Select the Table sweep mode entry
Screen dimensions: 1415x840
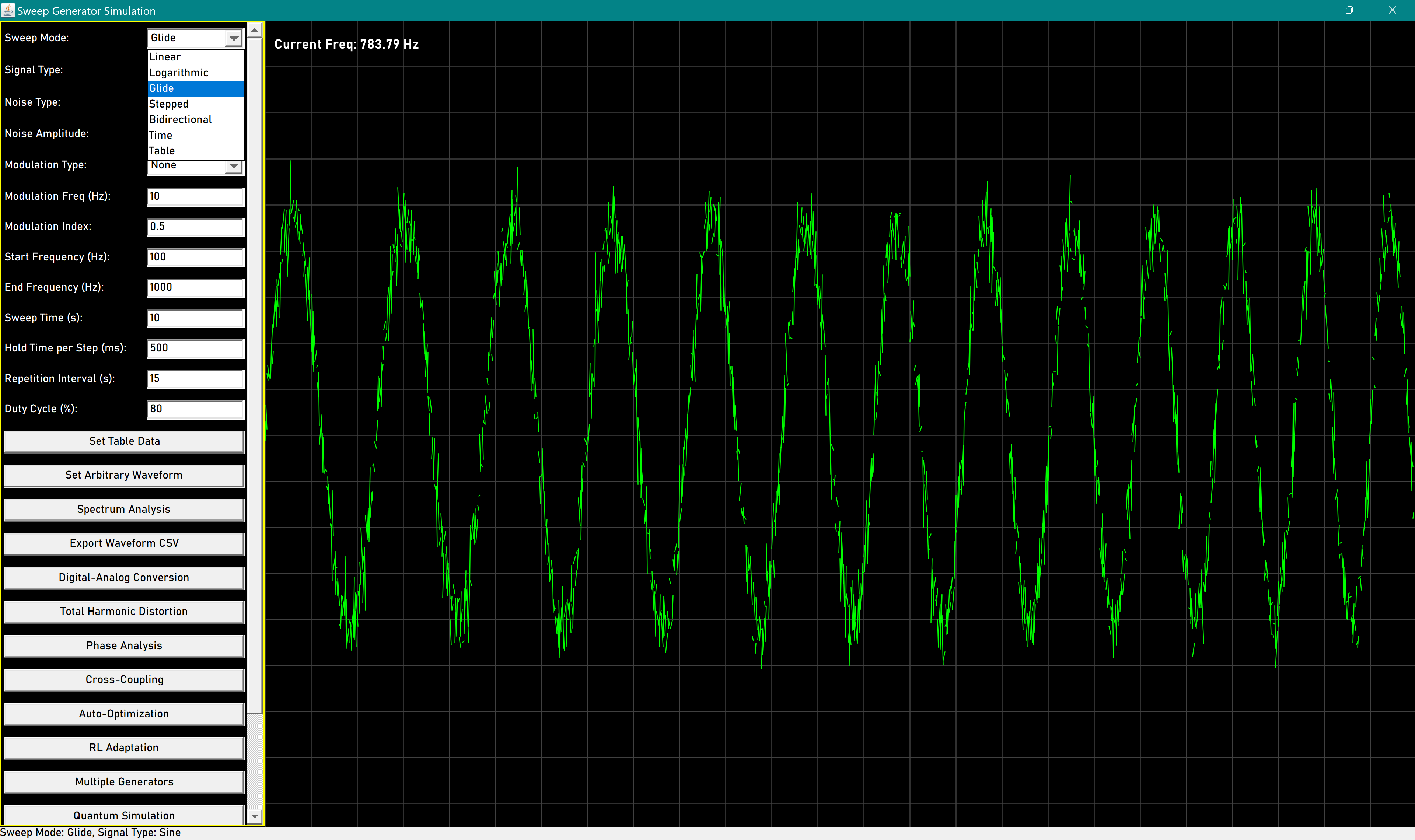click(x=195, y=151)
